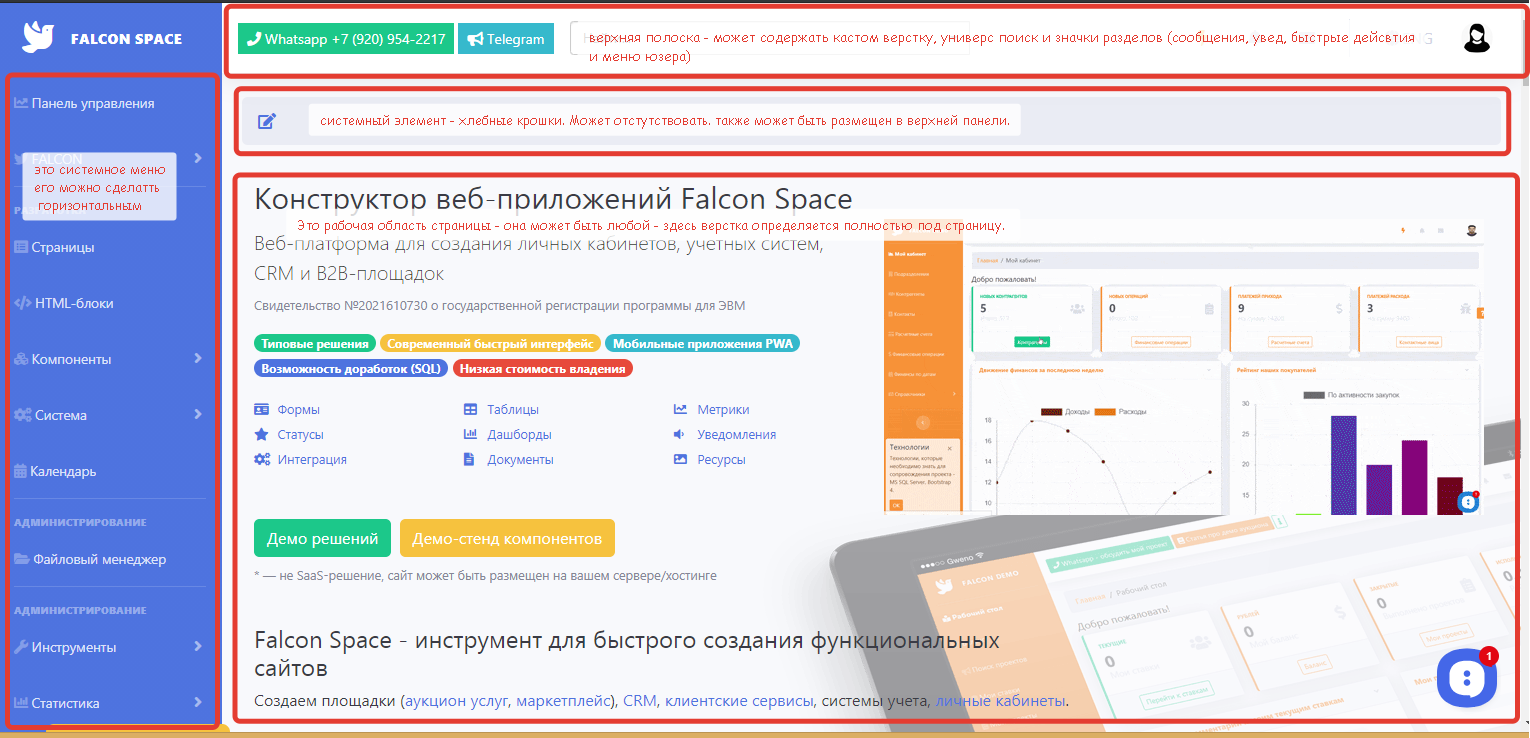
Task: Click the Интеграция gears icon
Action: pos(262,459)
